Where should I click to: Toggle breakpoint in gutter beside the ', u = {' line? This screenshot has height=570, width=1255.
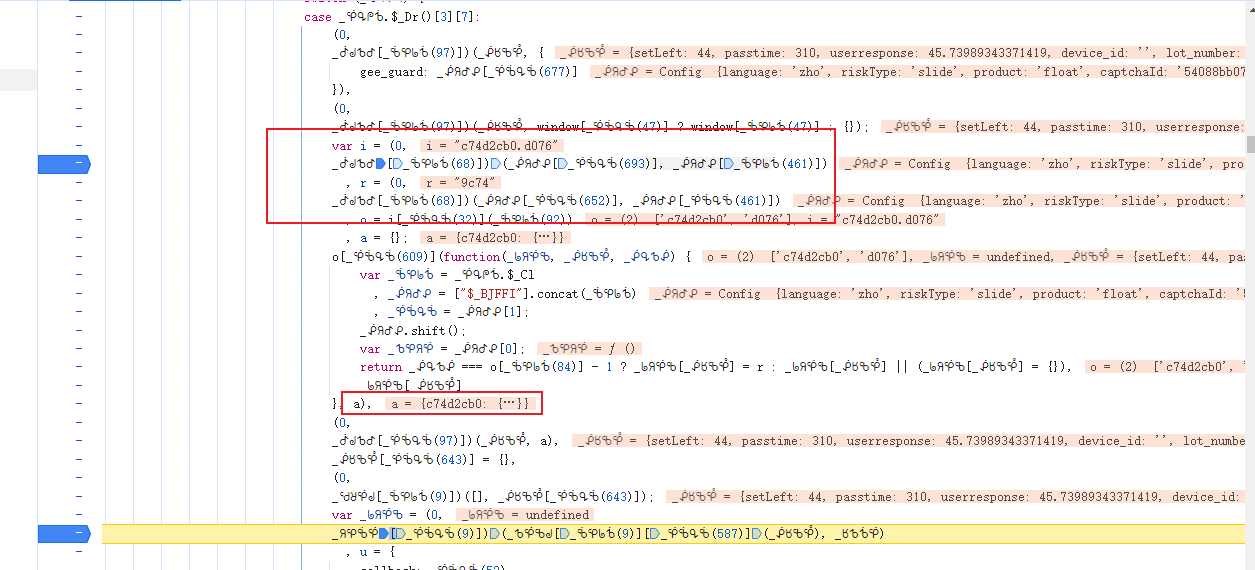point(78,552)
